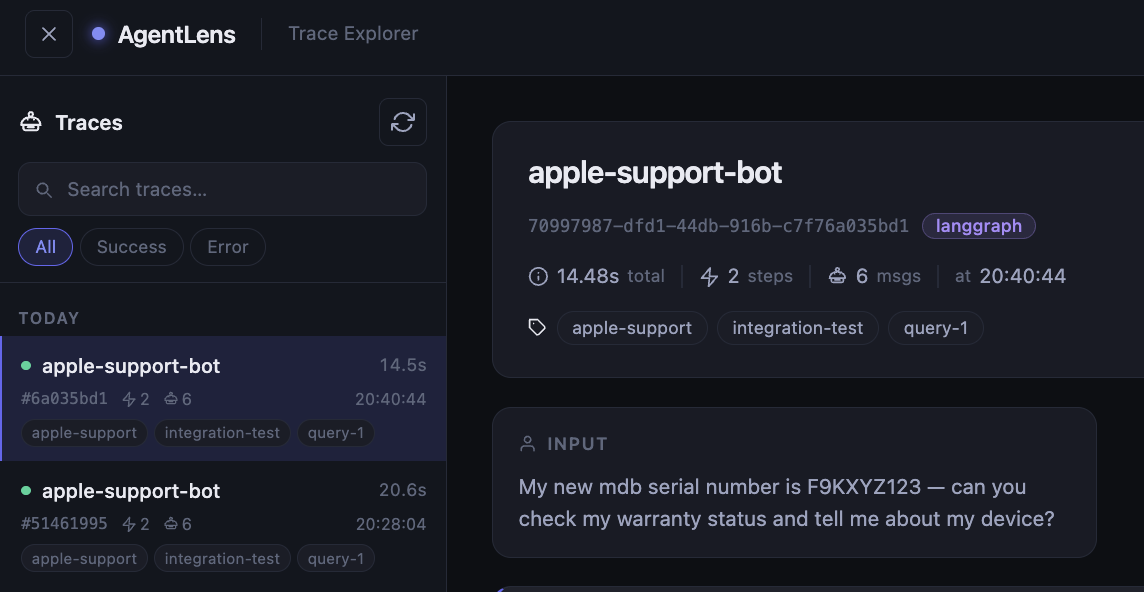Click the steps bolt icon in trace #51461995
This screenshot has height=592, width=1144.
(x=129, y=524)
